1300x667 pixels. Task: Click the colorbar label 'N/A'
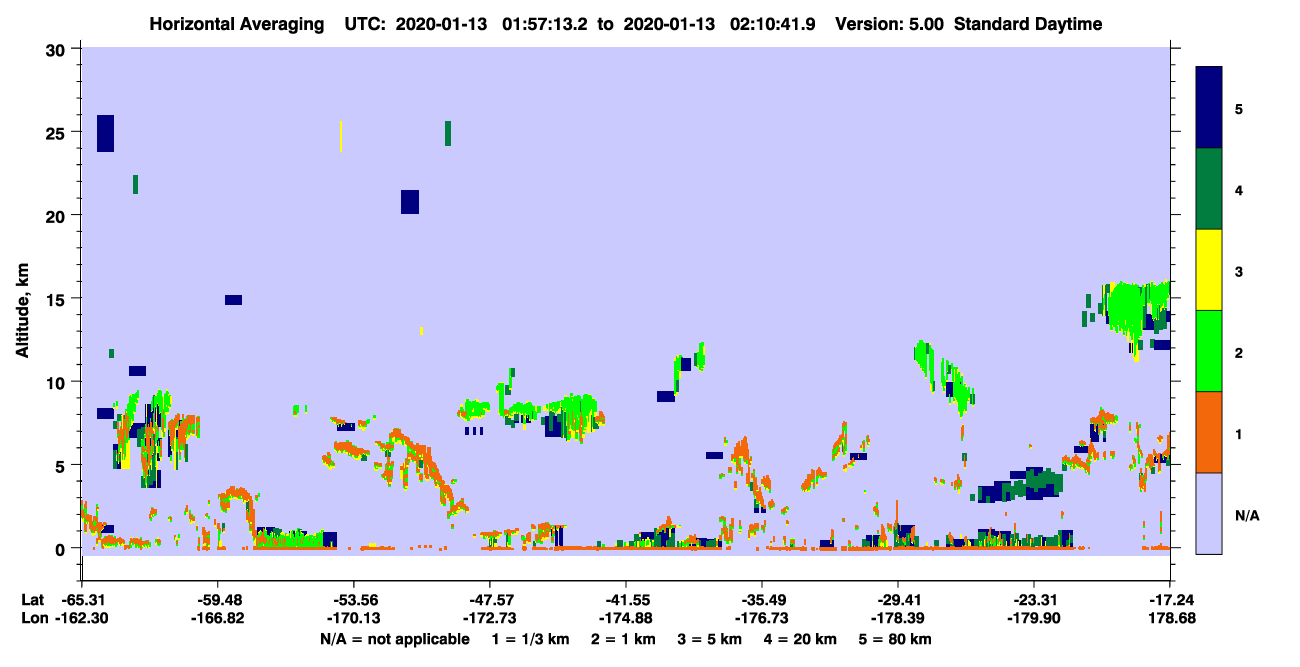pos(1246,516)
